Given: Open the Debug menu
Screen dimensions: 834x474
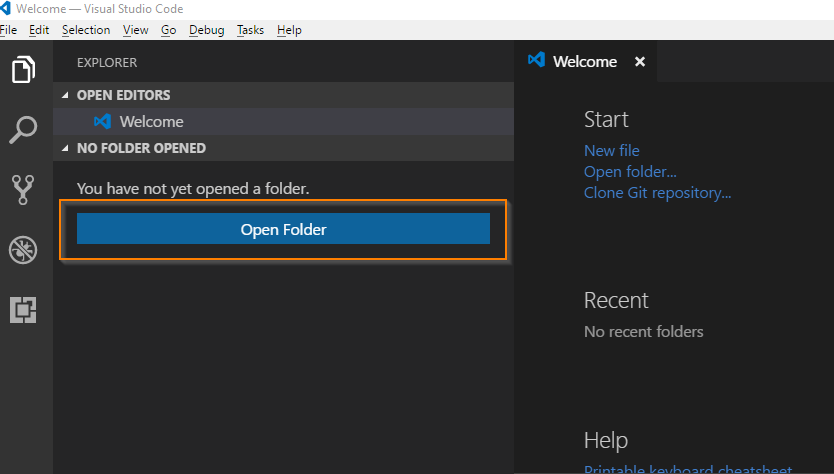Looking at the screenshot, I should pyautogui.click(x=206, y=30).
